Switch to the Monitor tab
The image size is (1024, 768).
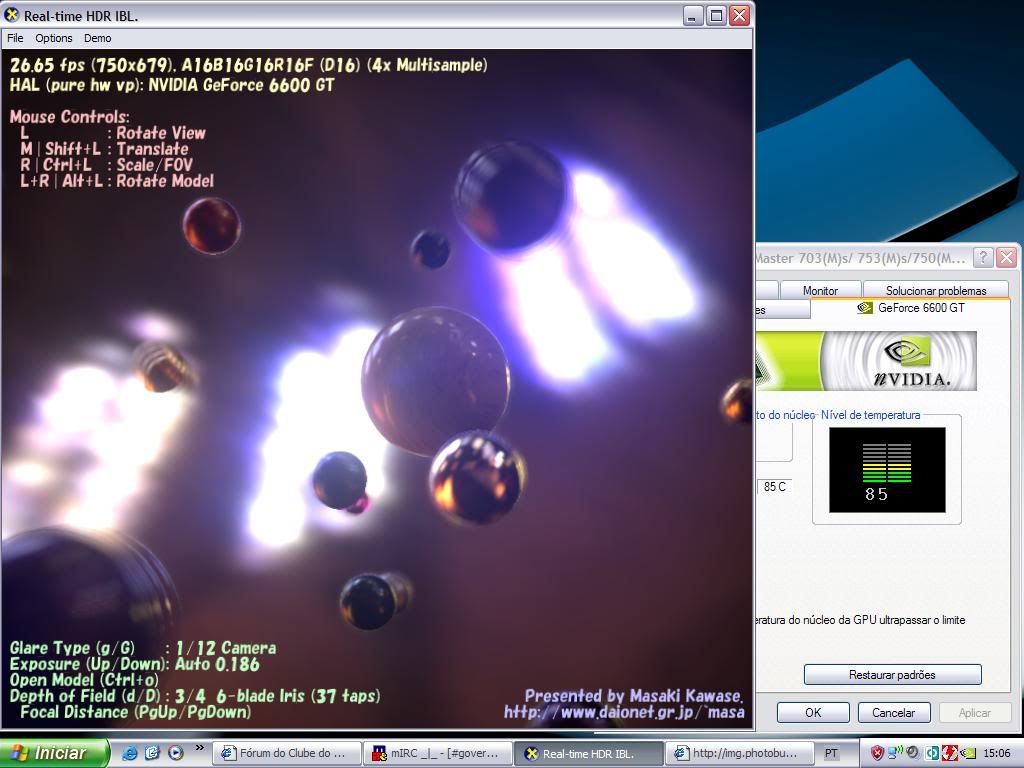820,291
